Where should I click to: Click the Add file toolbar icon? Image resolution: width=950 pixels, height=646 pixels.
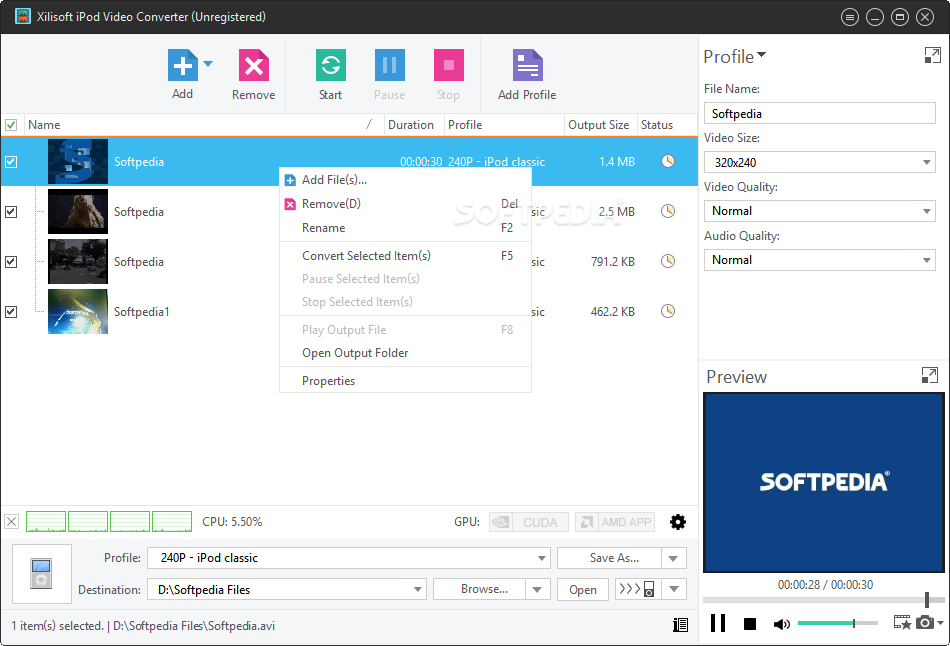(x=182, y=65)
